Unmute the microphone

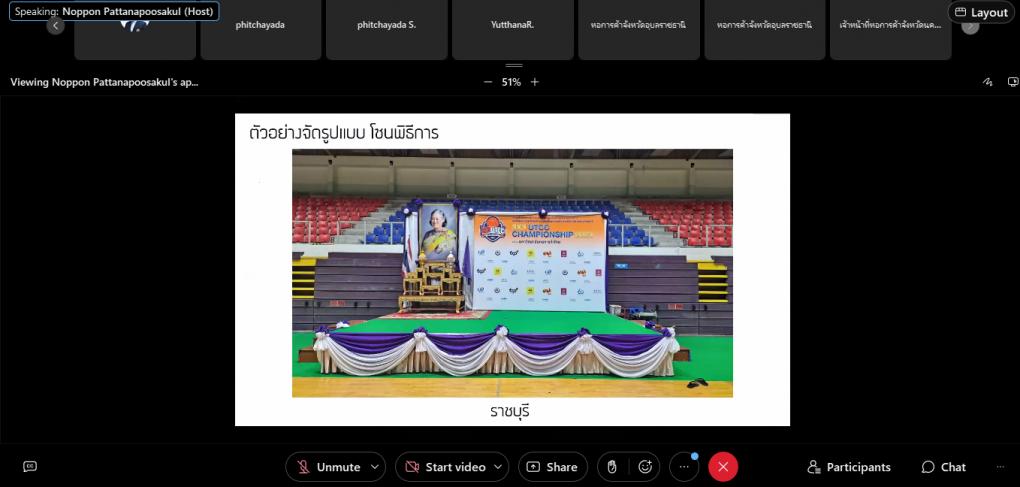tap(329, 467)
